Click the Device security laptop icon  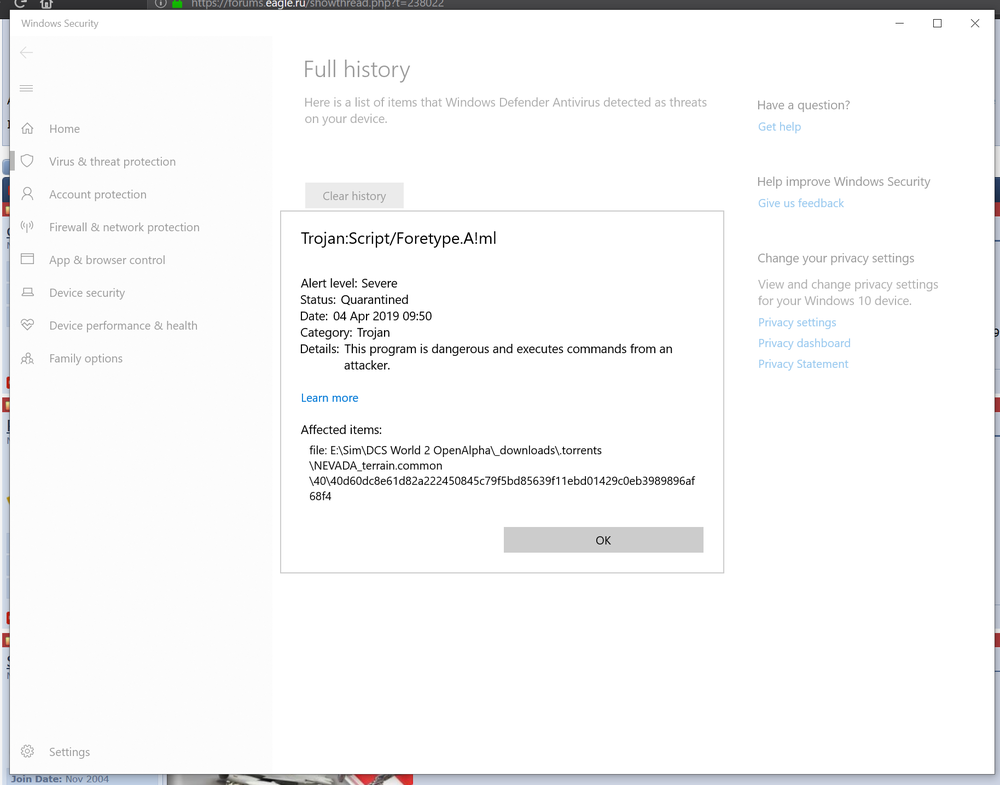[x=27, y=293]
